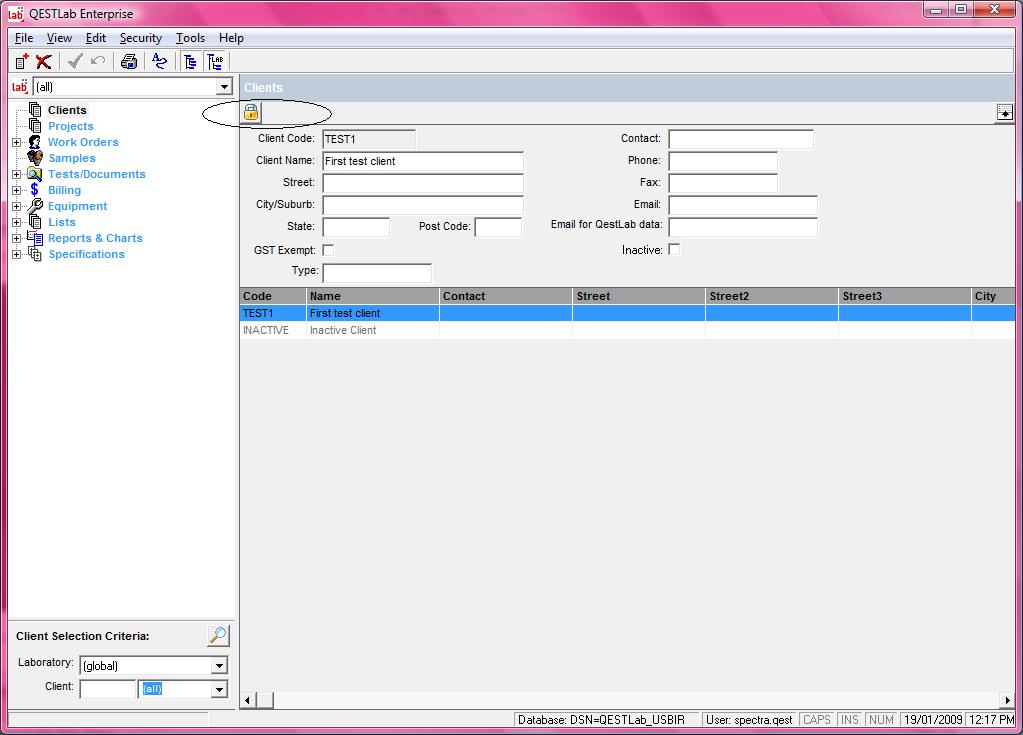Click the Print toolbar icon
Viewport: 1023px width, 735px height.
[x=129, y=62]
